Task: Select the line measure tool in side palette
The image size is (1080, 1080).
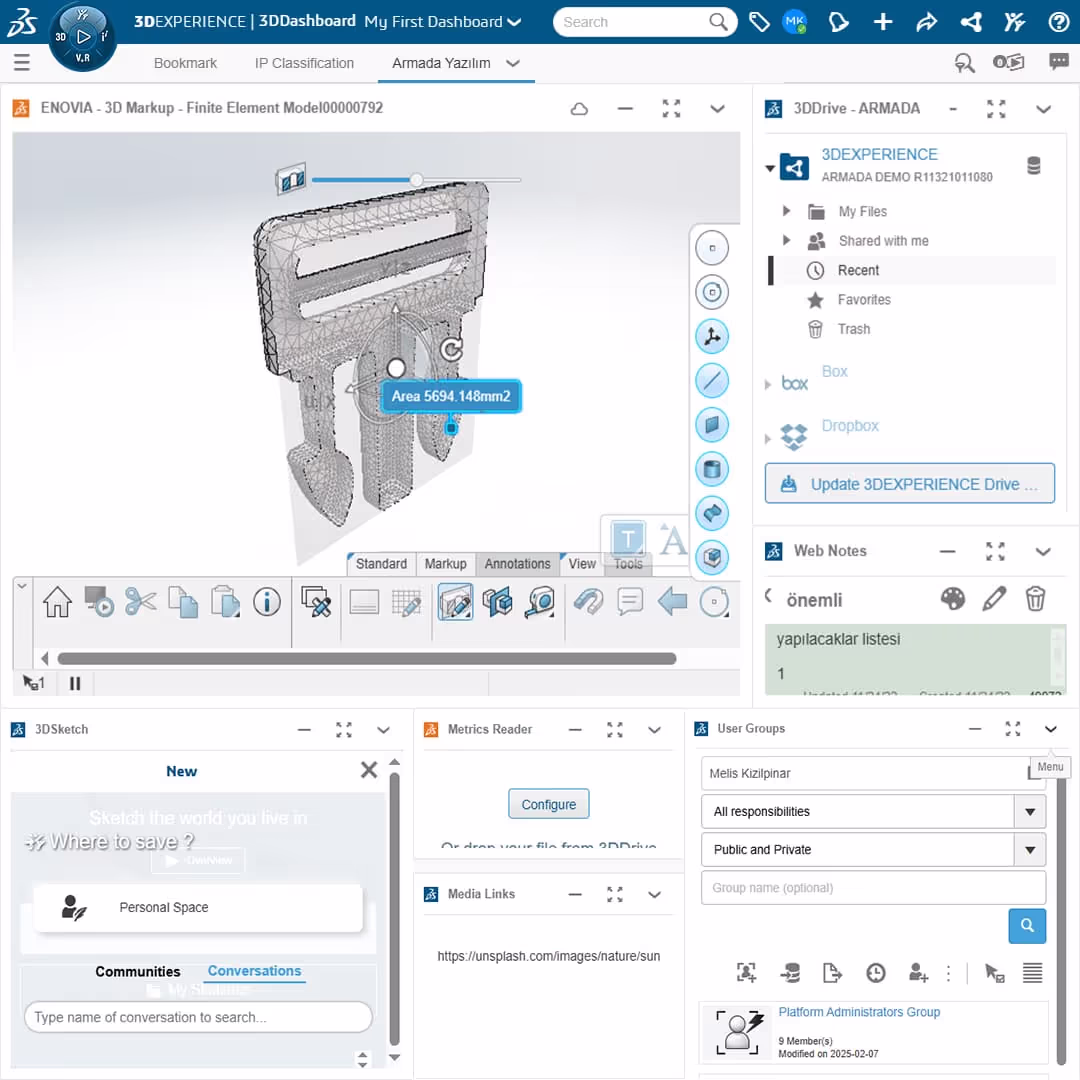Action: click(x=712, y=380)
